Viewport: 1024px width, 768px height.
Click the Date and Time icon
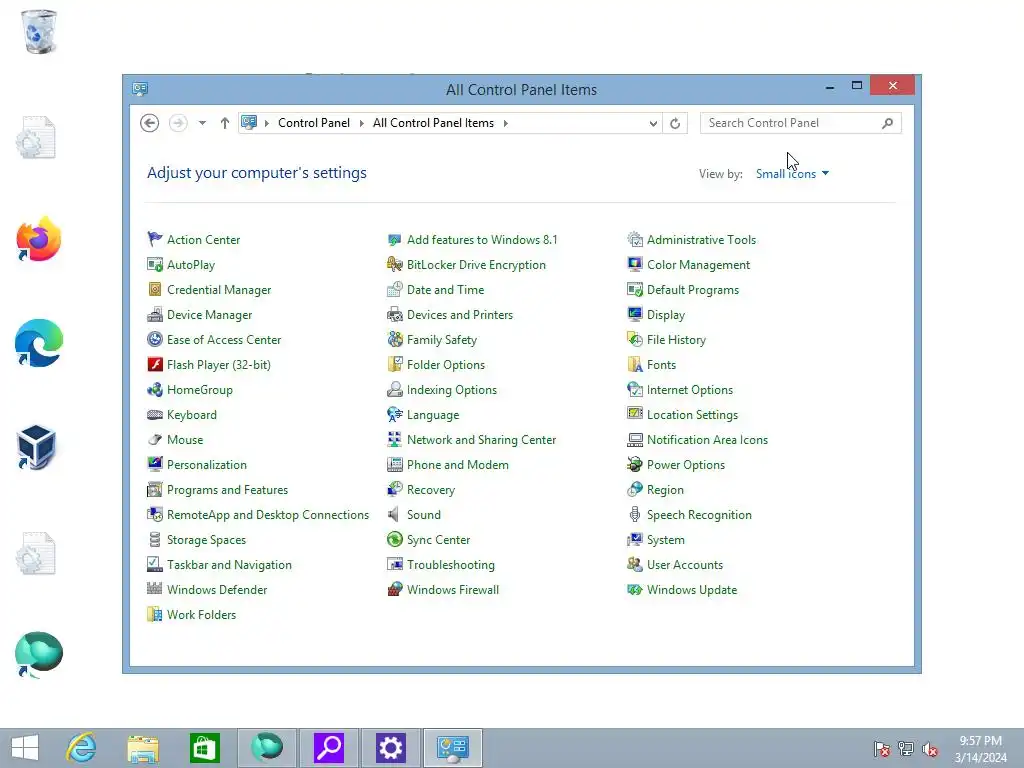tap(394, 289)
